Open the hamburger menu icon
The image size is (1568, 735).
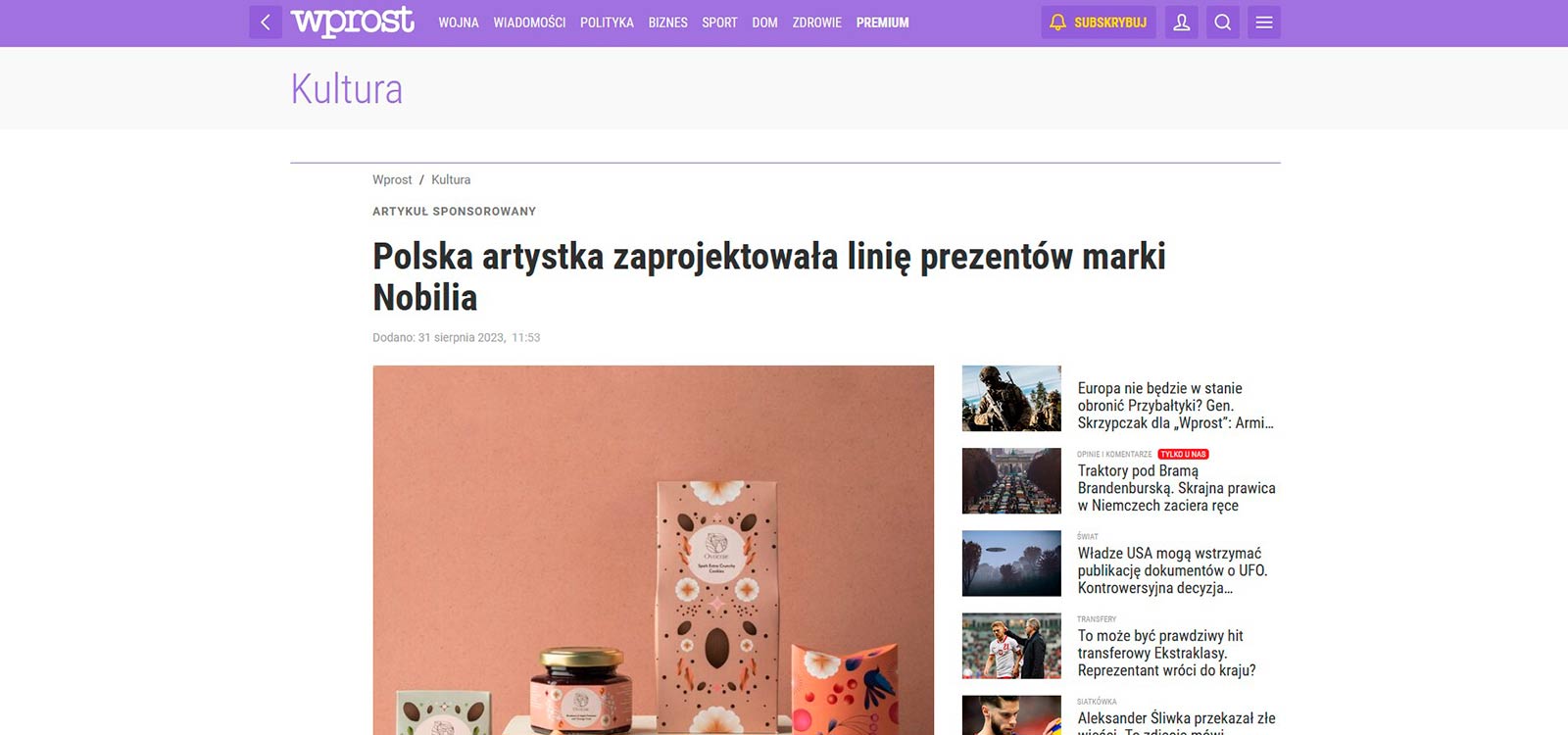pos(1264,23)
